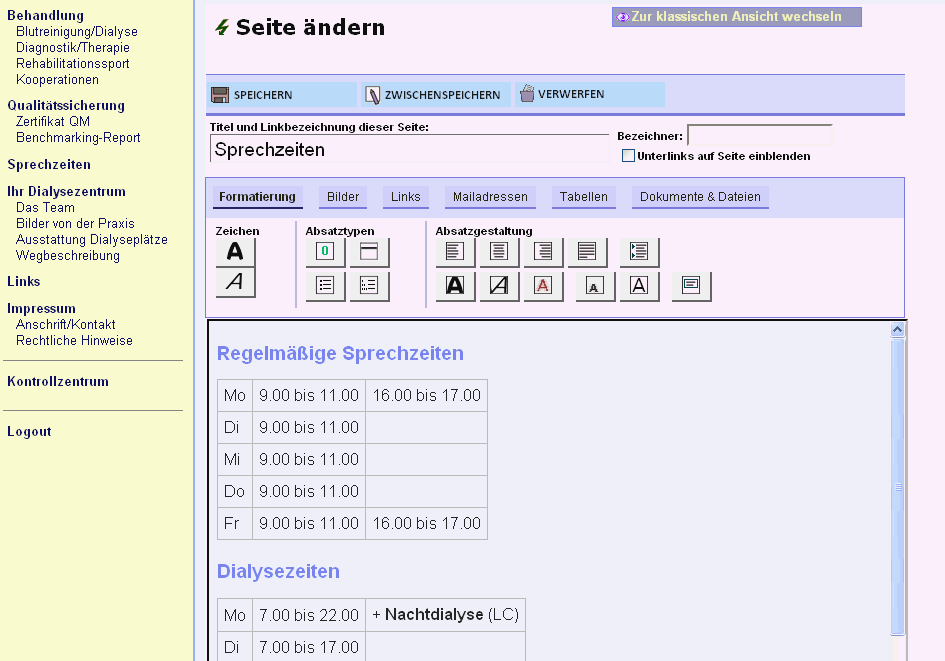The height and width of the screenshot is (661, 945).
Task: Open Ihr Dialysezentrum section
Action: coord(66,192)
